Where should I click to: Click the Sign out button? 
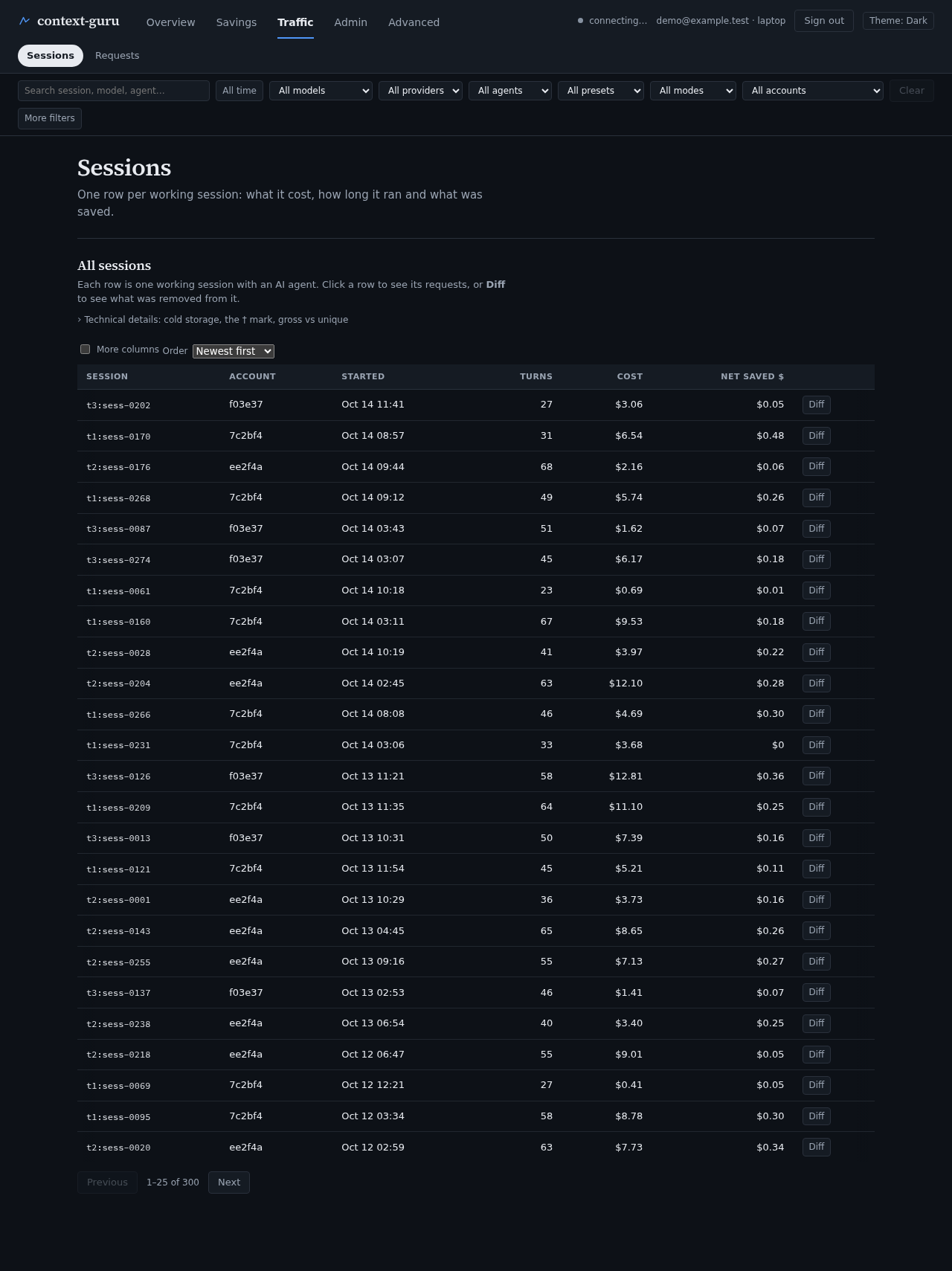click(824, 21)
